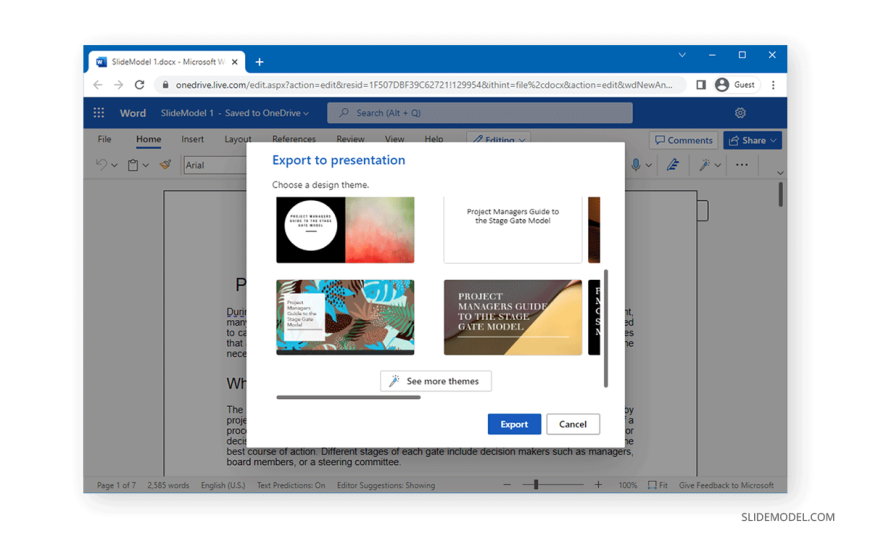Click the themes horizontal scrollbar

[348, 397]
